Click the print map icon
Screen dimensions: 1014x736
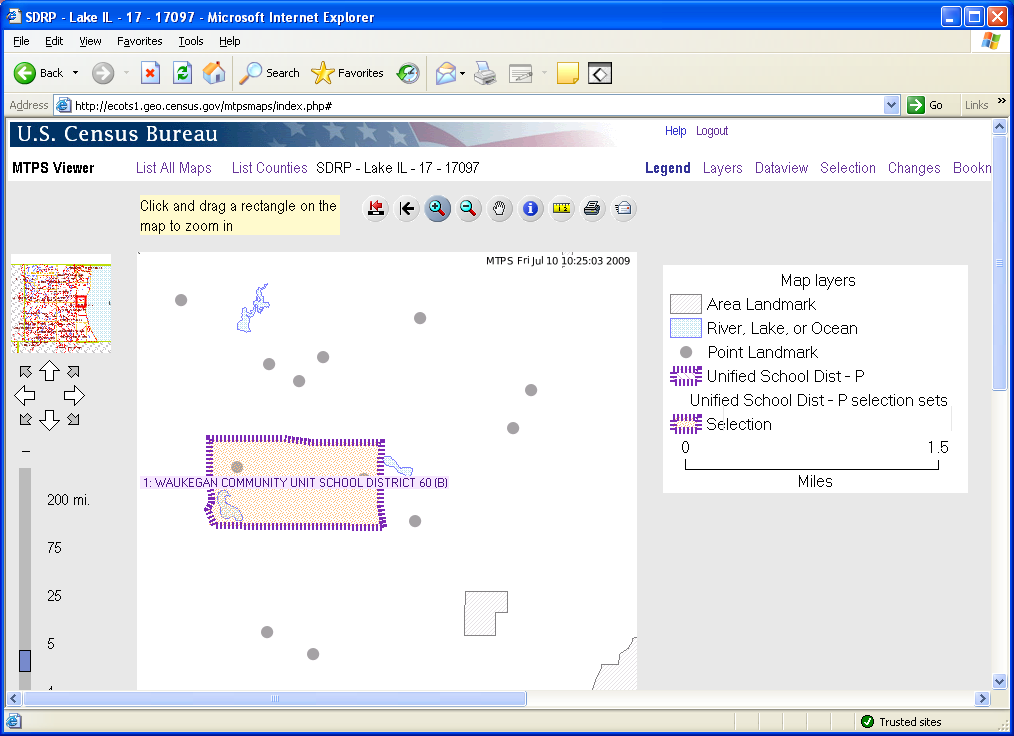click(592, 209)
